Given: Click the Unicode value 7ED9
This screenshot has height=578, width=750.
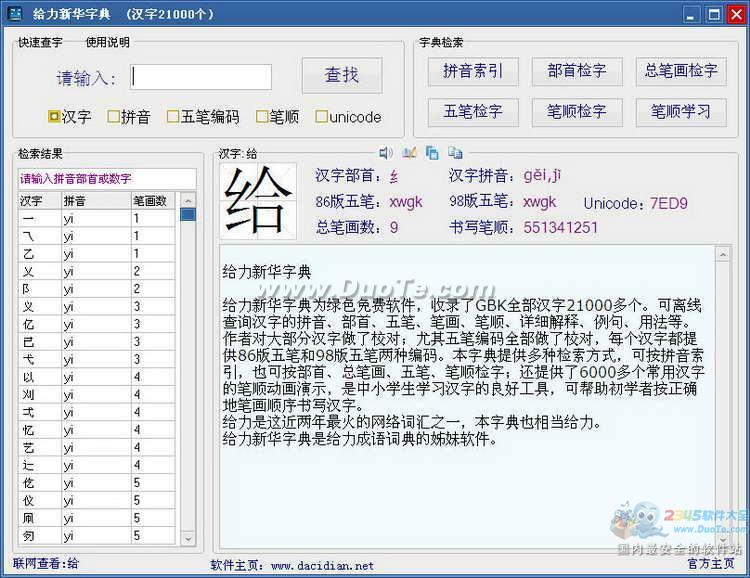Looking at the screenshot, I should [669, 204].
